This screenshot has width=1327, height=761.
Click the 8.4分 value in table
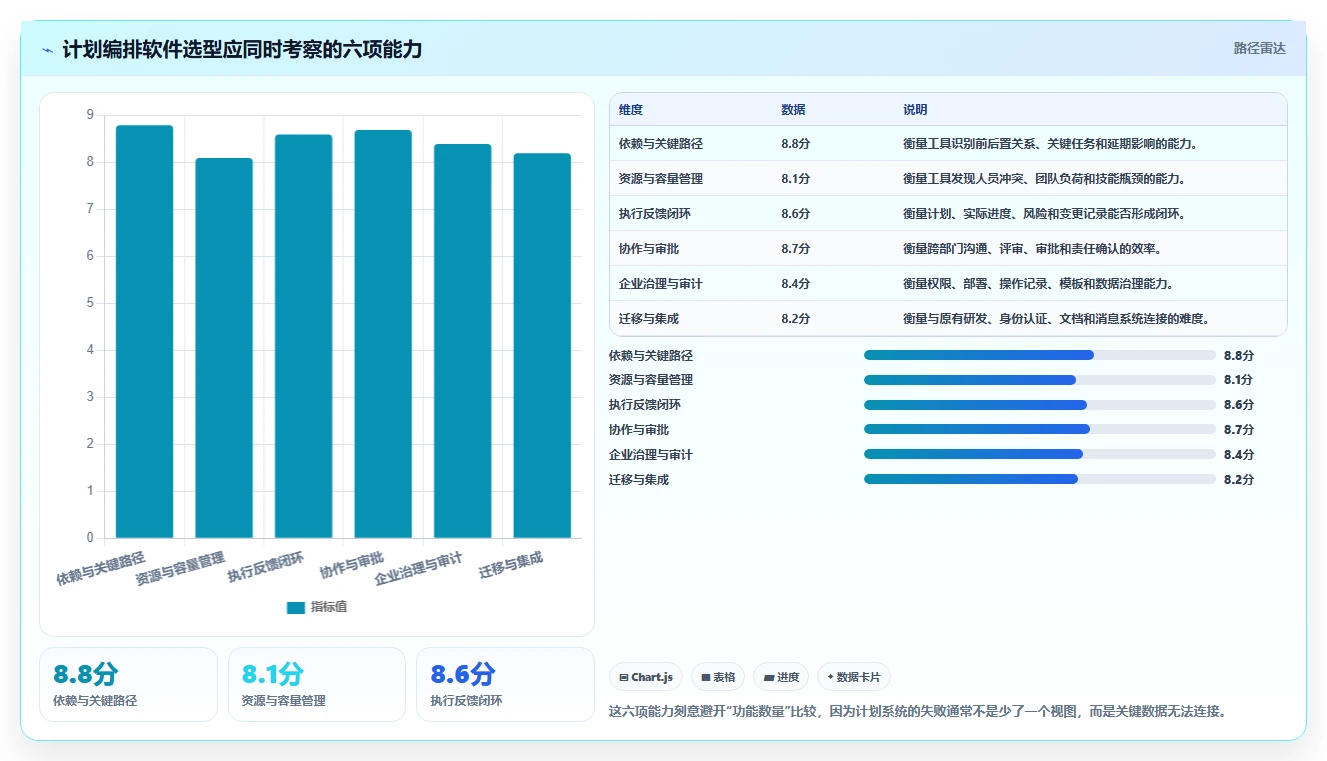coord(796,284)
